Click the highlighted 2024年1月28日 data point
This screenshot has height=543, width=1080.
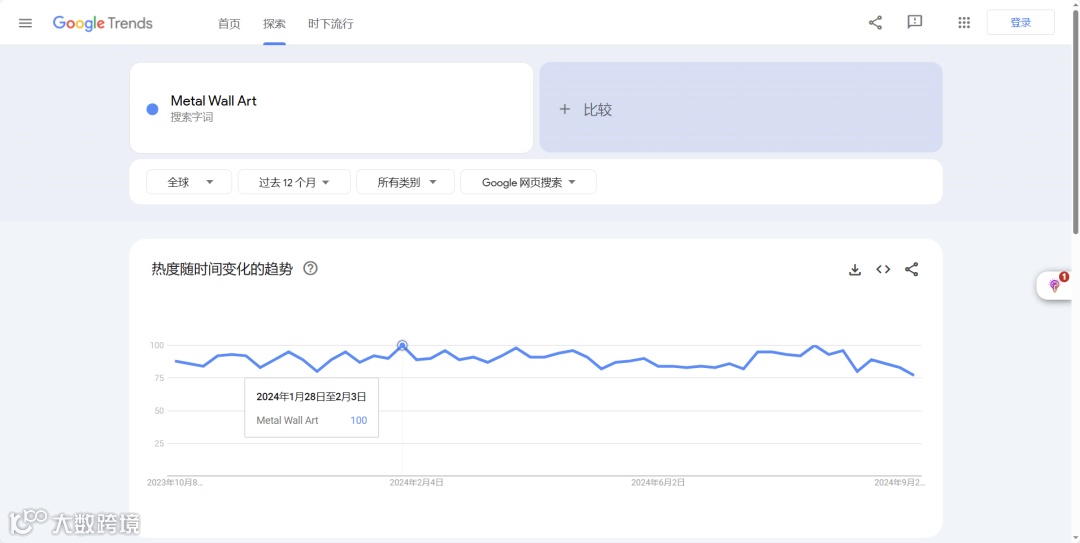point(402,345)
